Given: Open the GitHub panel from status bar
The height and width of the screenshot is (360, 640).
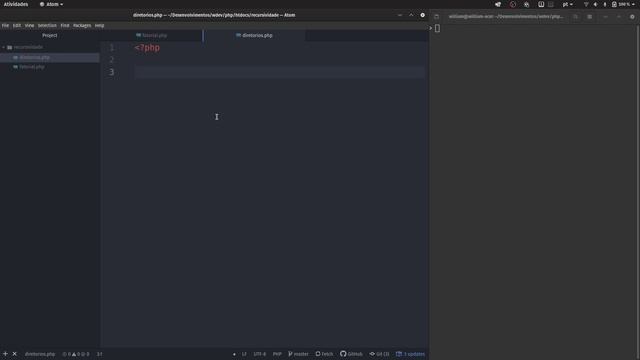Looking at the screenshot, I should (351, 354).
